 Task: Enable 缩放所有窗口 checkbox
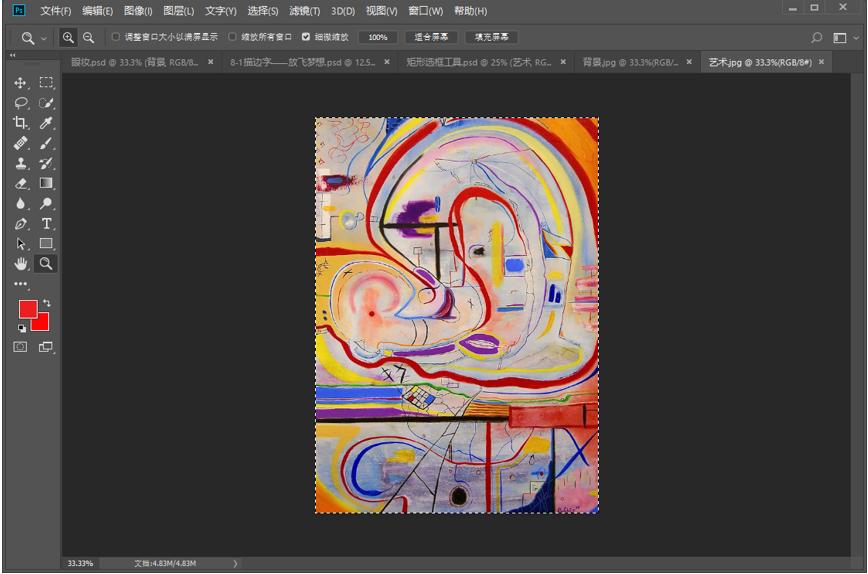(x=232, y=37)
